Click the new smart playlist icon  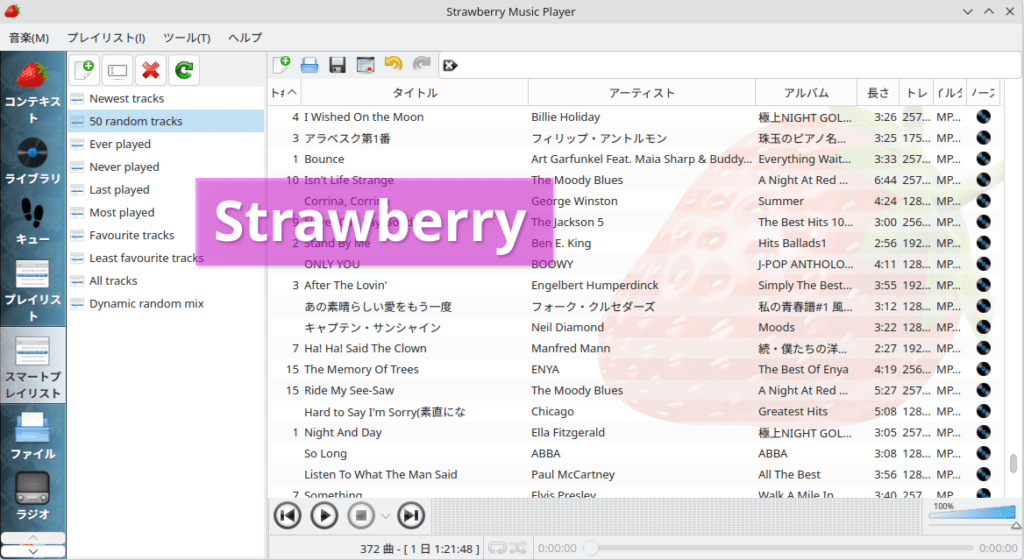coord(84,70)
